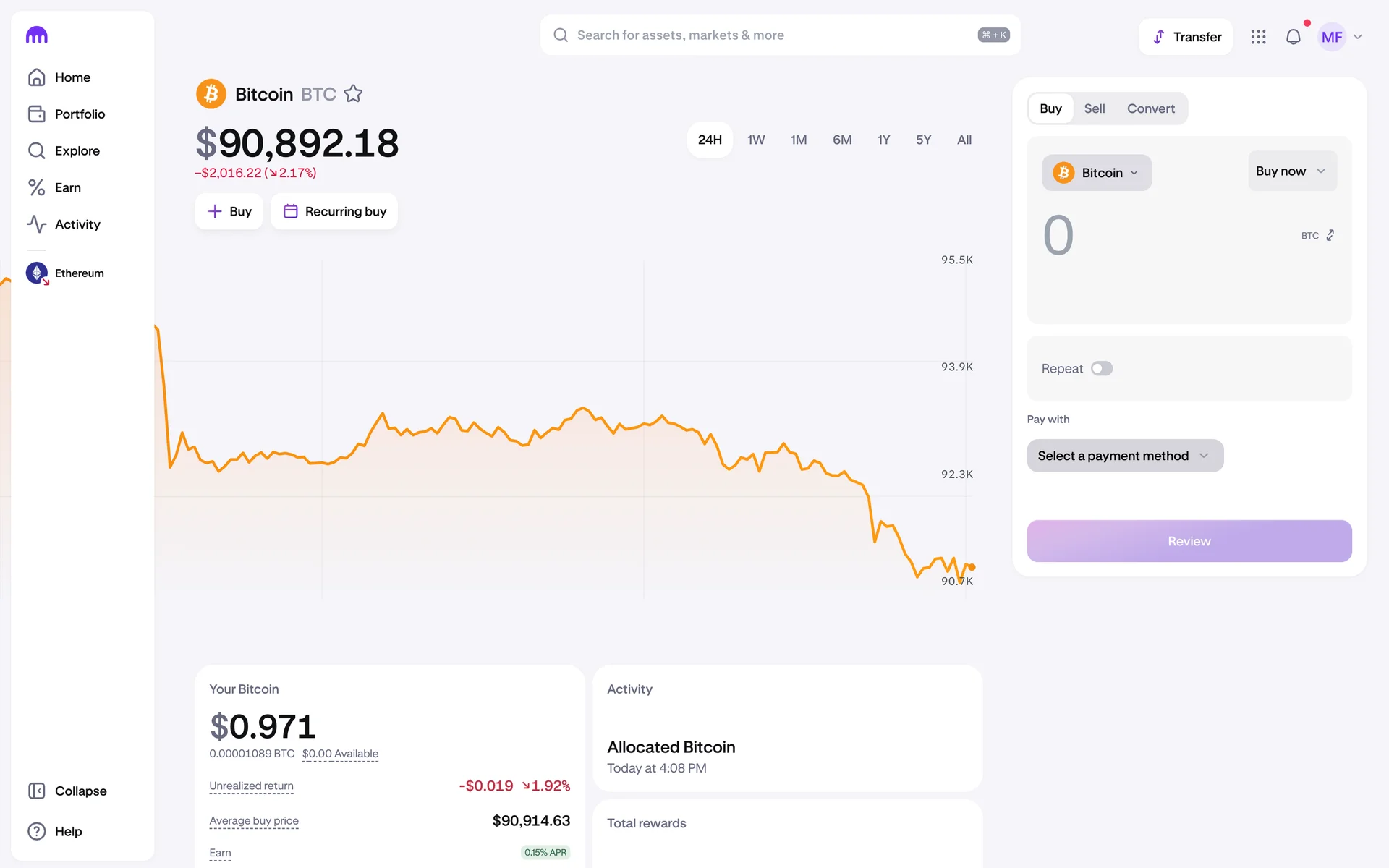Switch to the Convert tab
Image resolution: width=1389 pixels, height=868 pixels.
pos(1150,109)
